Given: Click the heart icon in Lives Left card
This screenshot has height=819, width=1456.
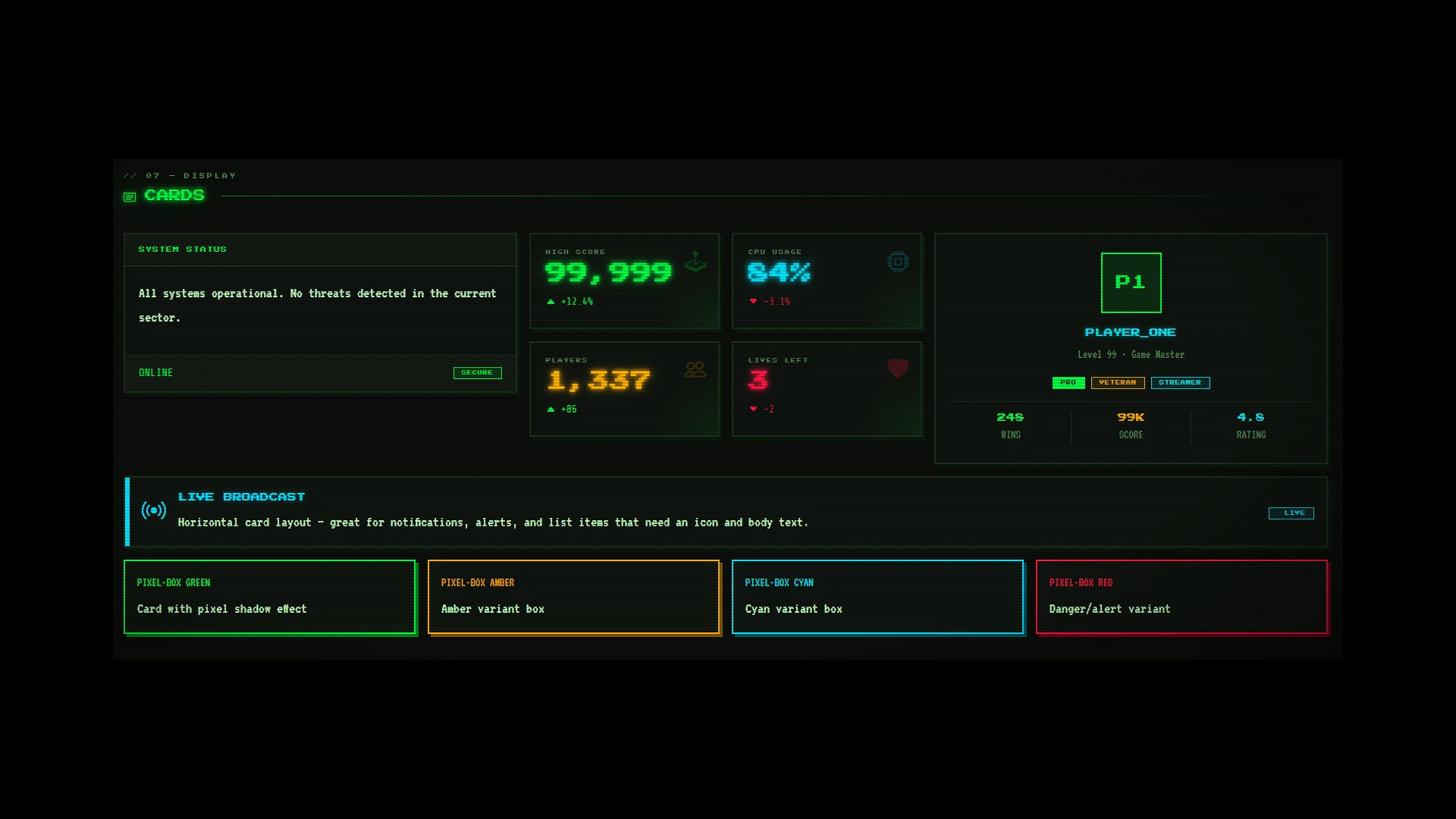Looking at the screenshot, I should click(x=898, y=369).
